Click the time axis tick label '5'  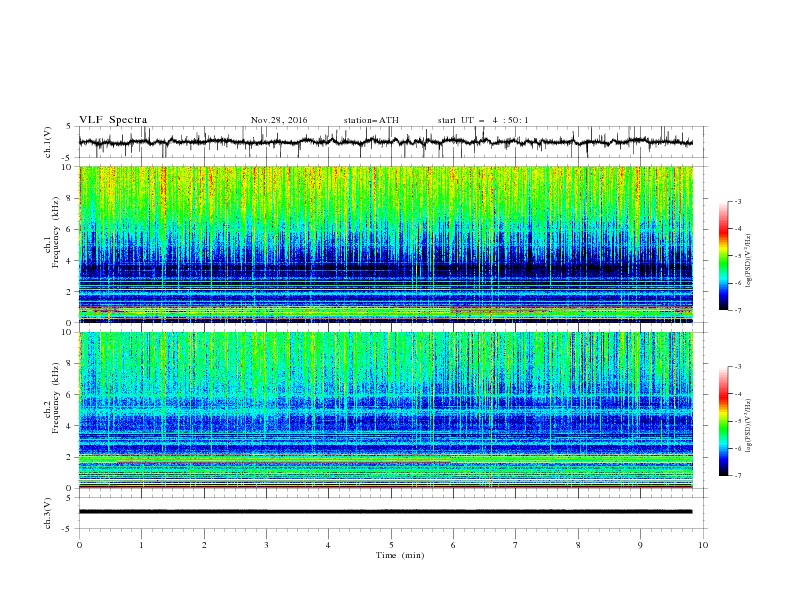click(391, 545)
